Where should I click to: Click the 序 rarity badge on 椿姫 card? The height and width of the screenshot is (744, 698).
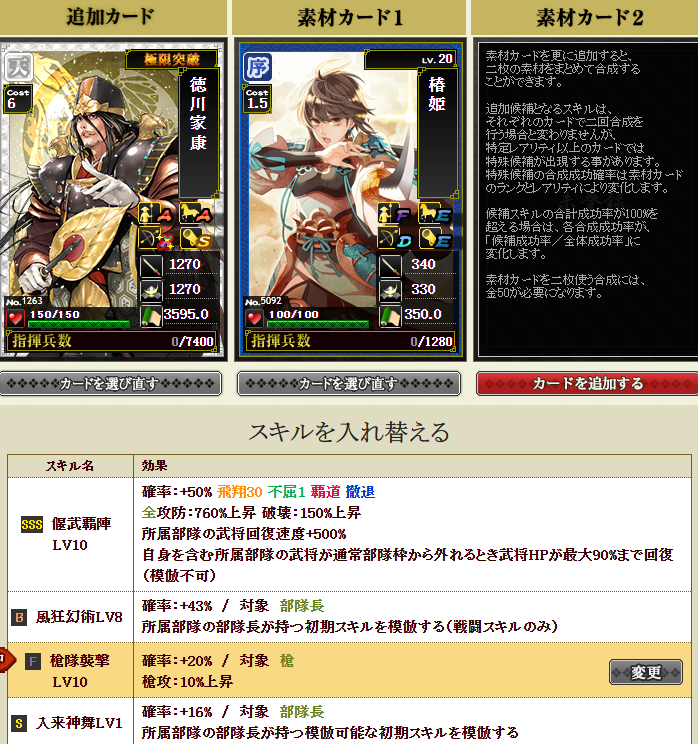257,66
